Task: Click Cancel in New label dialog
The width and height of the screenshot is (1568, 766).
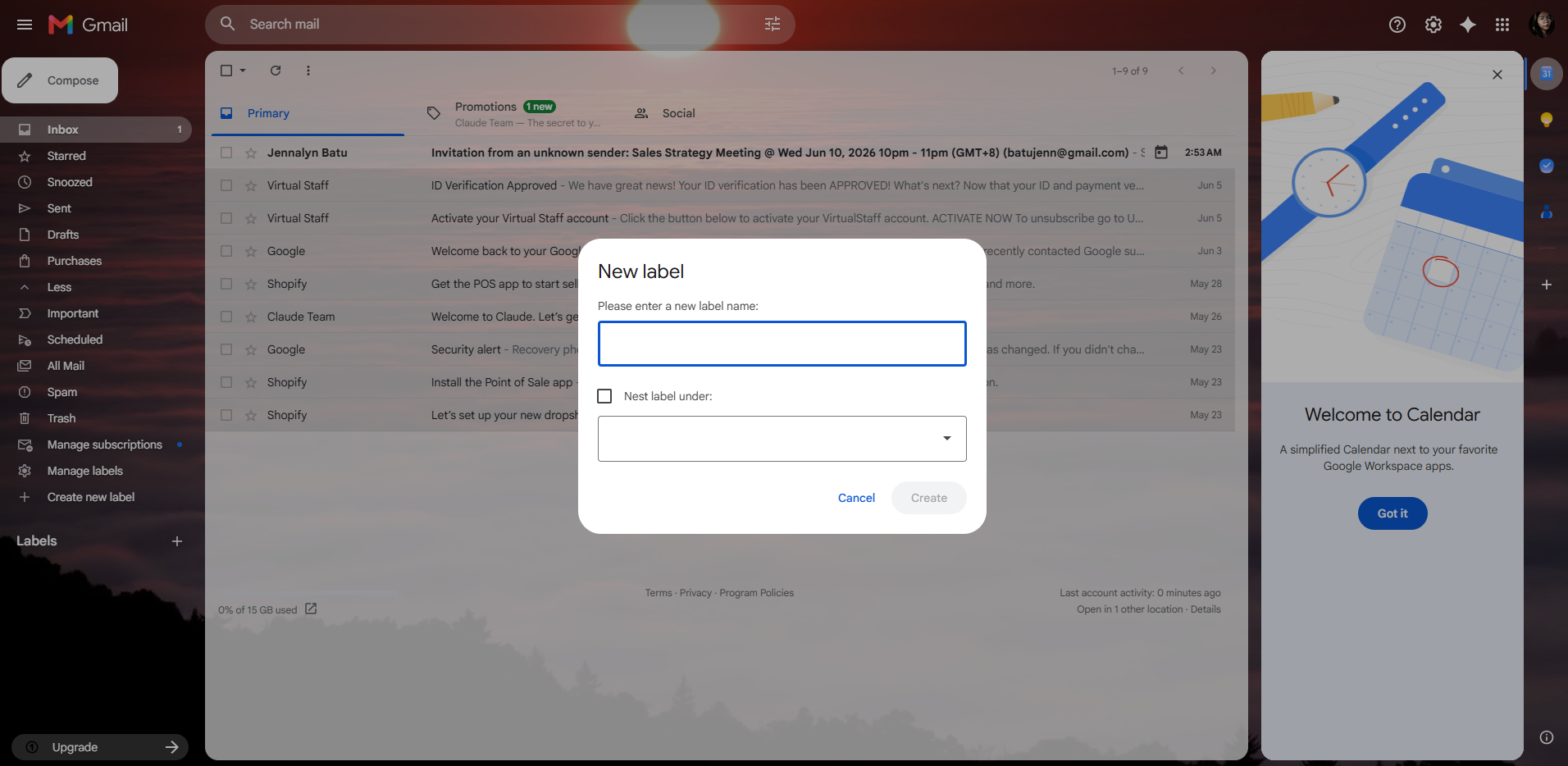Action: coord(856,498)
